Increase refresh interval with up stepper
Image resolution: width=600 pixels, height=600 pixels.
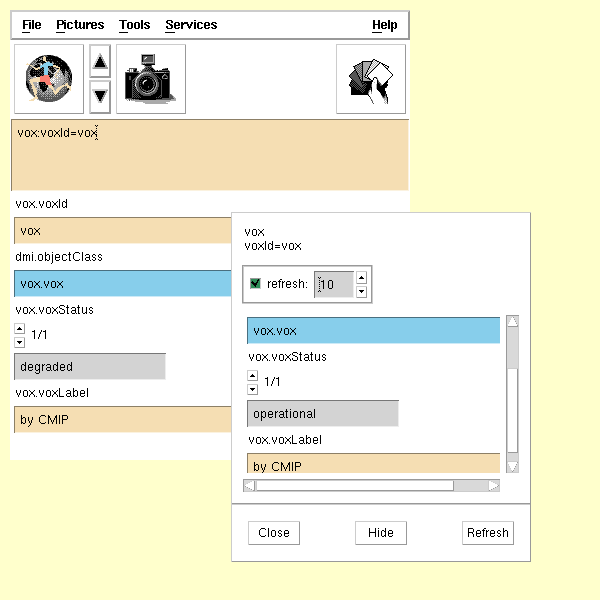pos(362,277)
